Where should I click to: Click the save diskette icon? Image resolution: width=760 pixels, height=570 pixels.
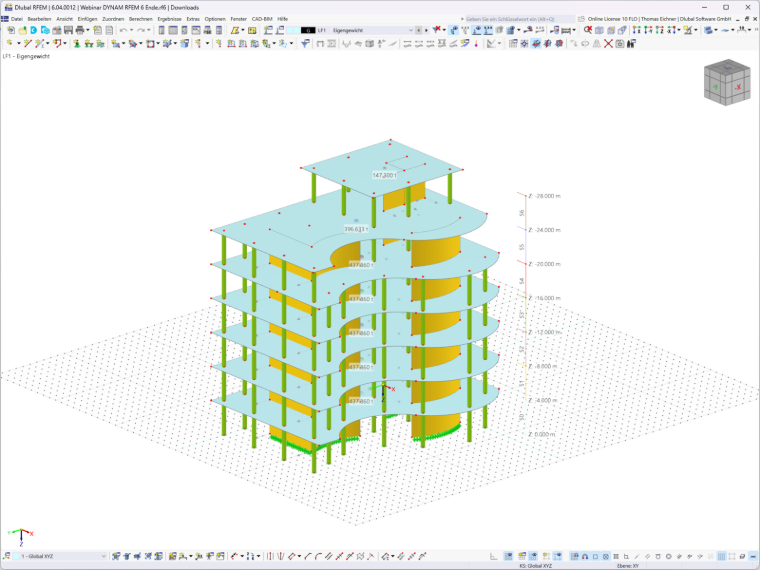(68, 30)
